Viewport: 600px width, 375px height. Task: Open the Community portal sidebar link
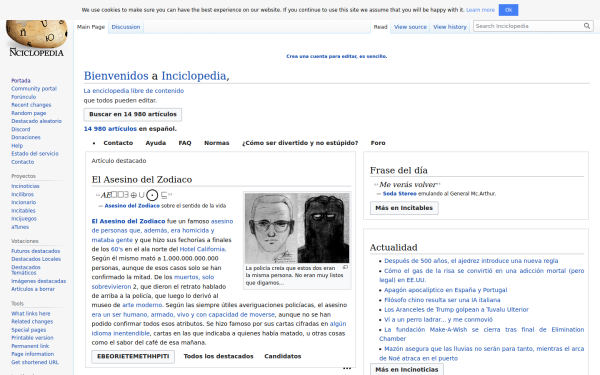click(x=34, y=89)
